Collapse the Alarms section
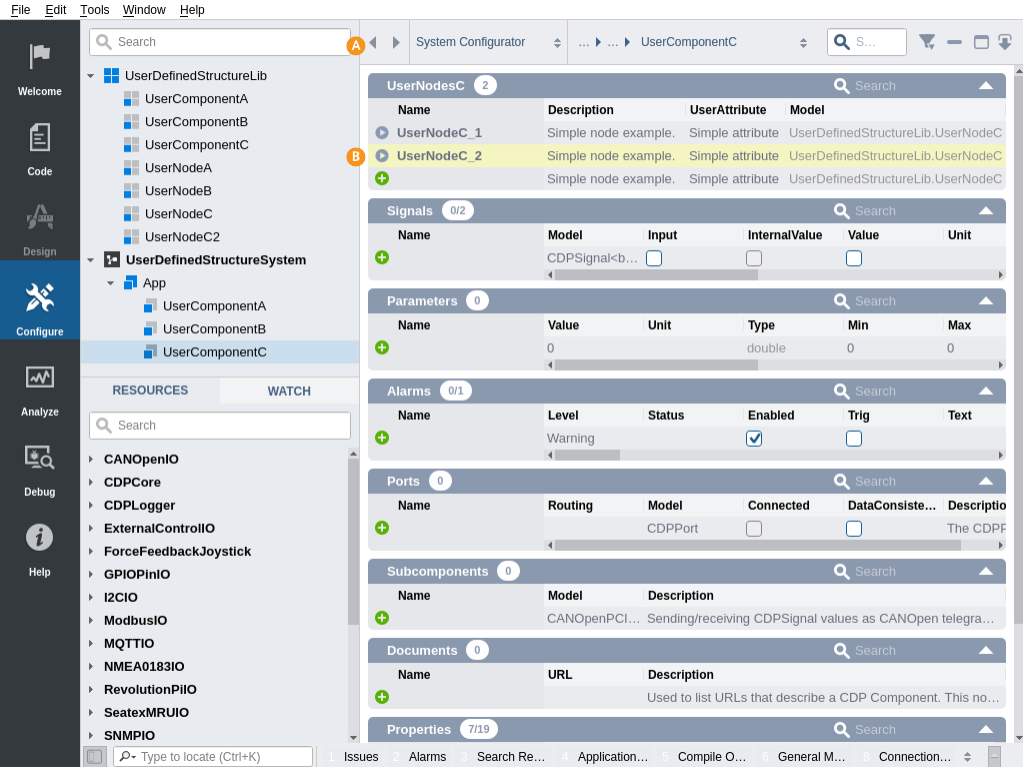This screenshot has width=1023, height=767. (986, 391)
